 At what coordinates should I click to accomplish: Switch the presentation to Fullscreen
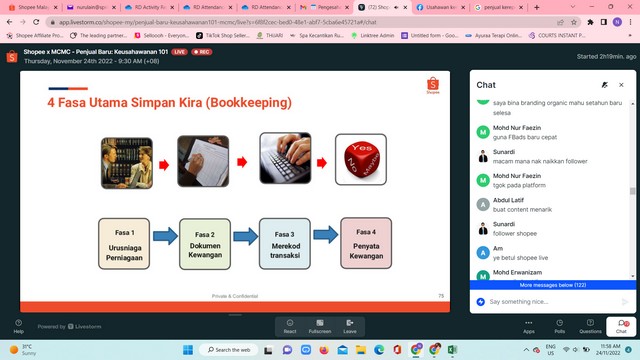(320, 327)
